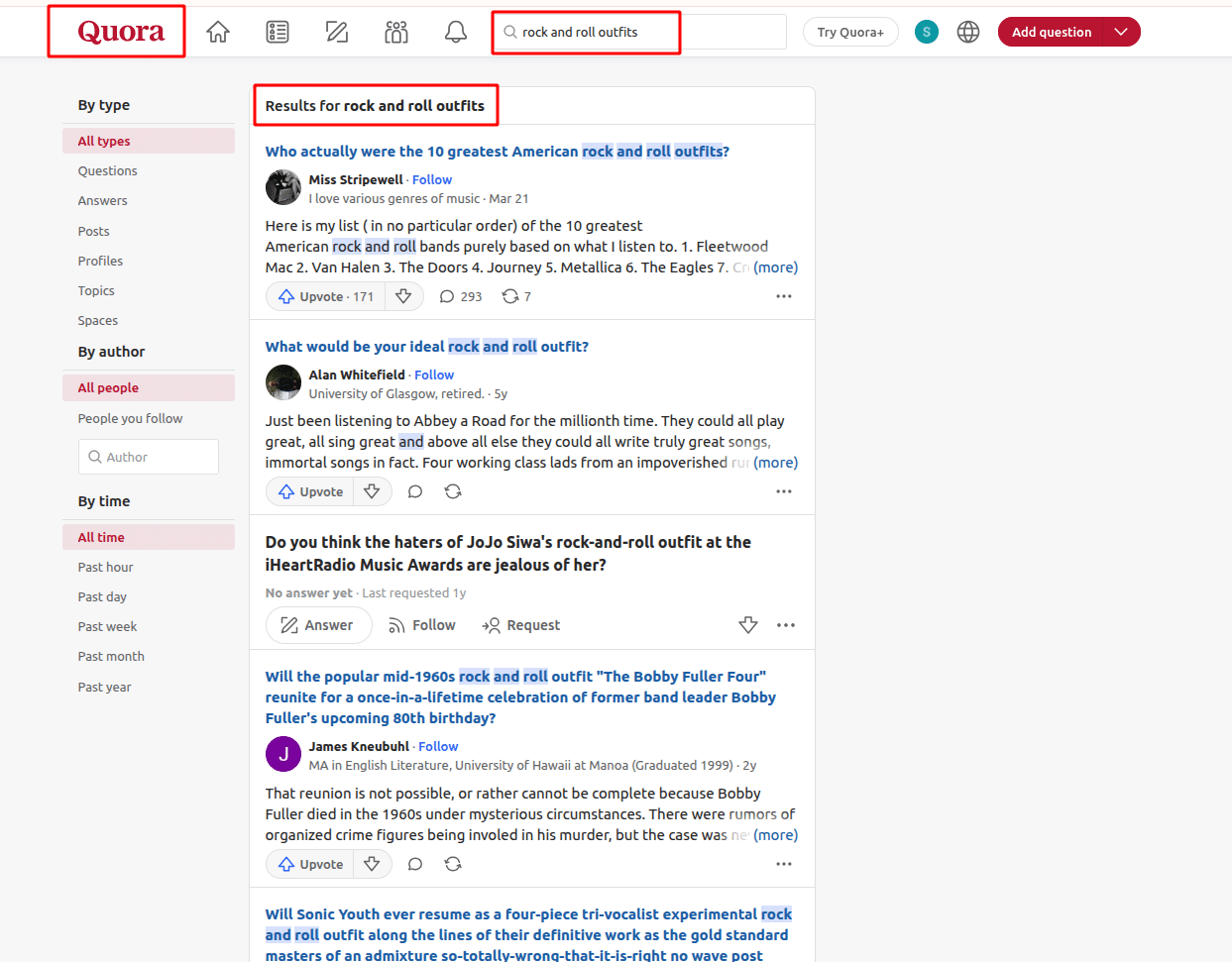The height and width of the screenshot is (962, 1232).
Task: Open Spaces people icon in header
Action: tap(396, 33)
